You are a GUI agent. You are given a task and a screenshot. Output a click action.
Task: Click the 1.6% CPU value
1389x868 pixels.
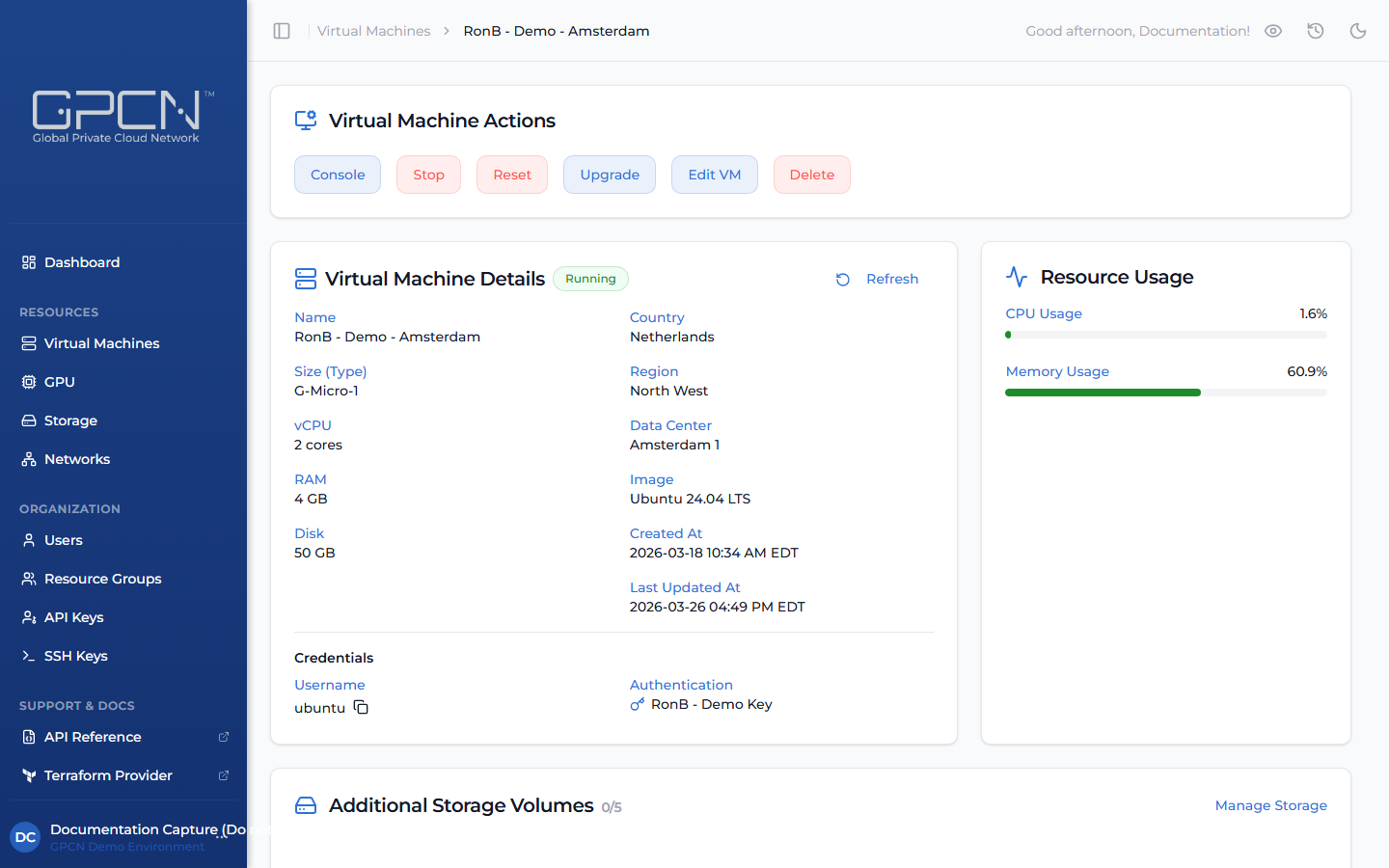(x=1313, y=313)
